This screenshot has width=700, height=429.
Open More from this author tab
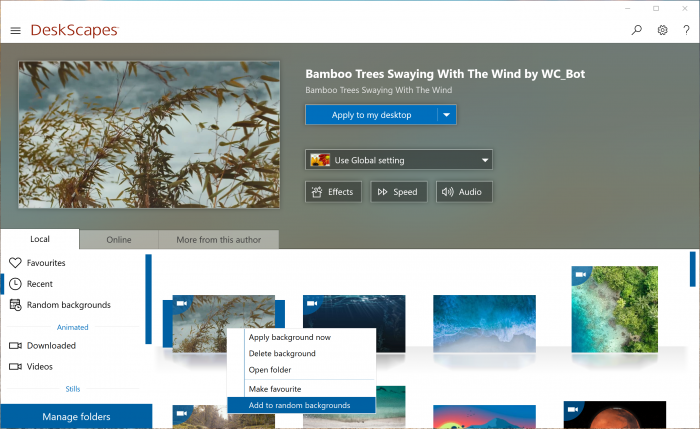click(x=219, y=240)
